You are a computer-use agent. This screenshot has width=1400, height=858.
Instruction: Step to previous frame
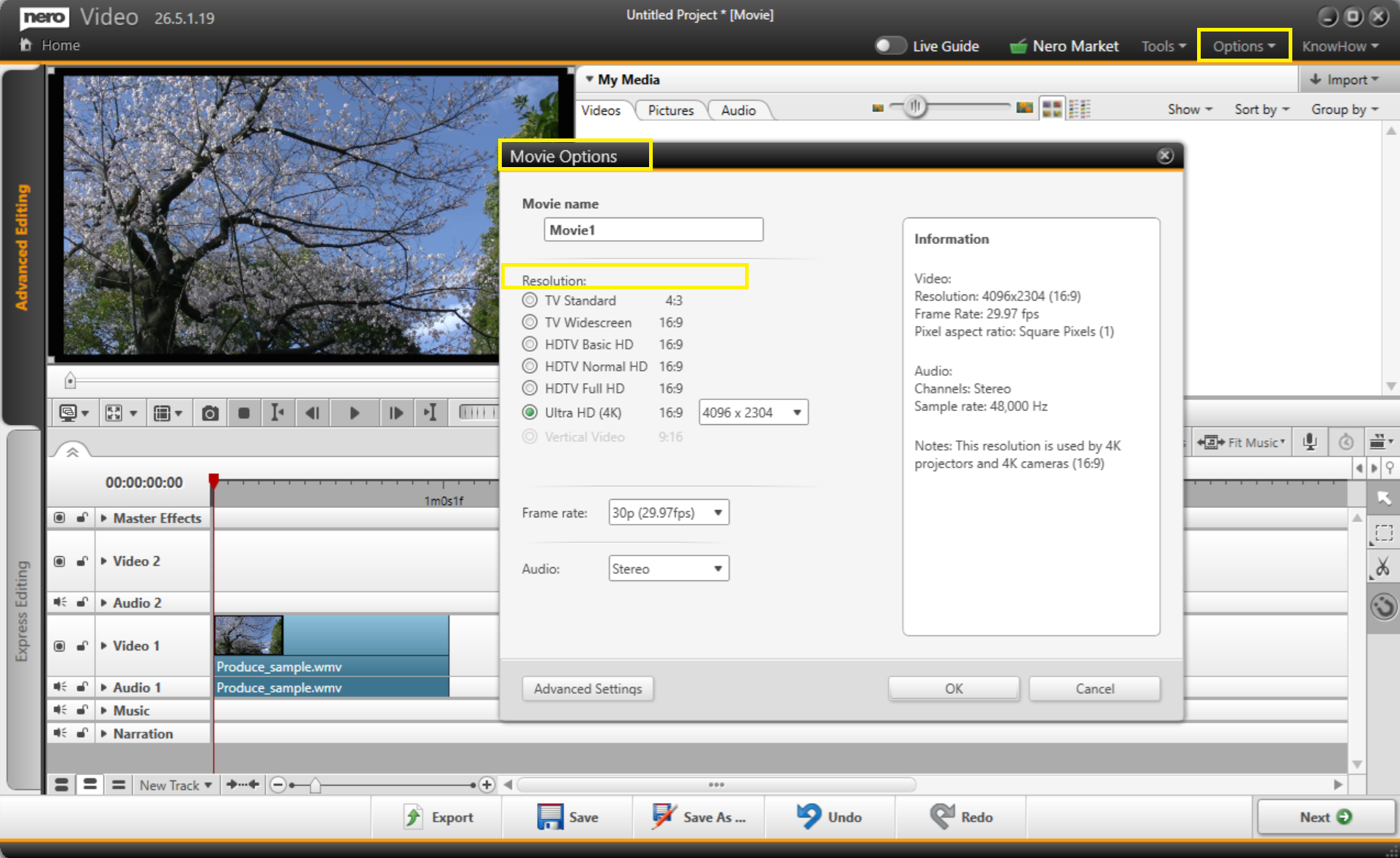313,413
